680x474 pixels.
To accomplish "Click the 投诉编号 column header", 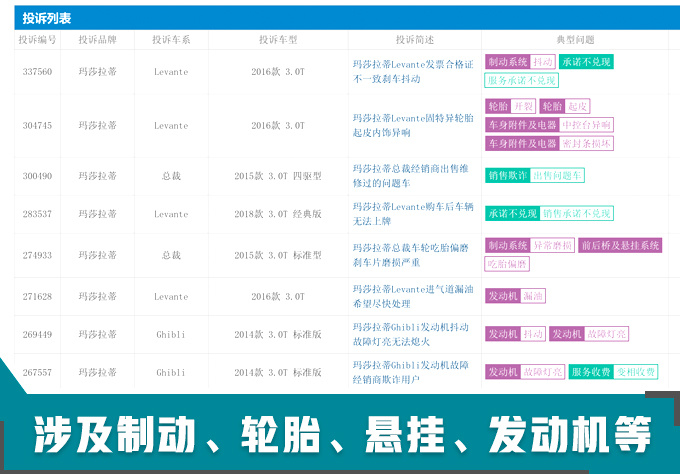I will coord(37,40).
